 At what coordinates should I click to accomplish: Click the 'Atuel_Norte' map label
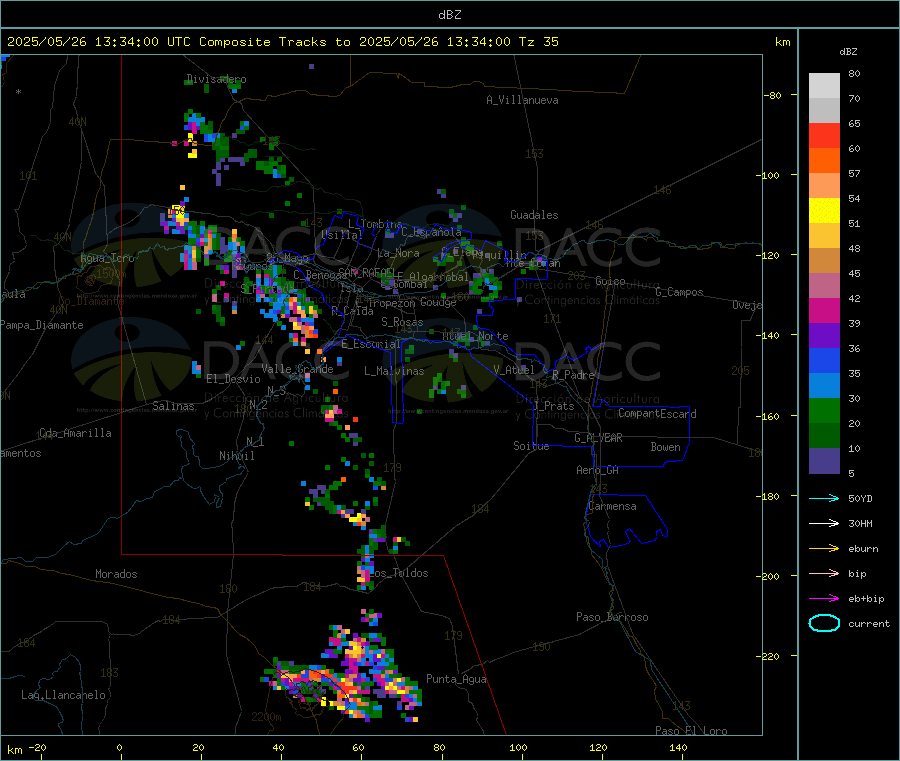pos(475,336)
